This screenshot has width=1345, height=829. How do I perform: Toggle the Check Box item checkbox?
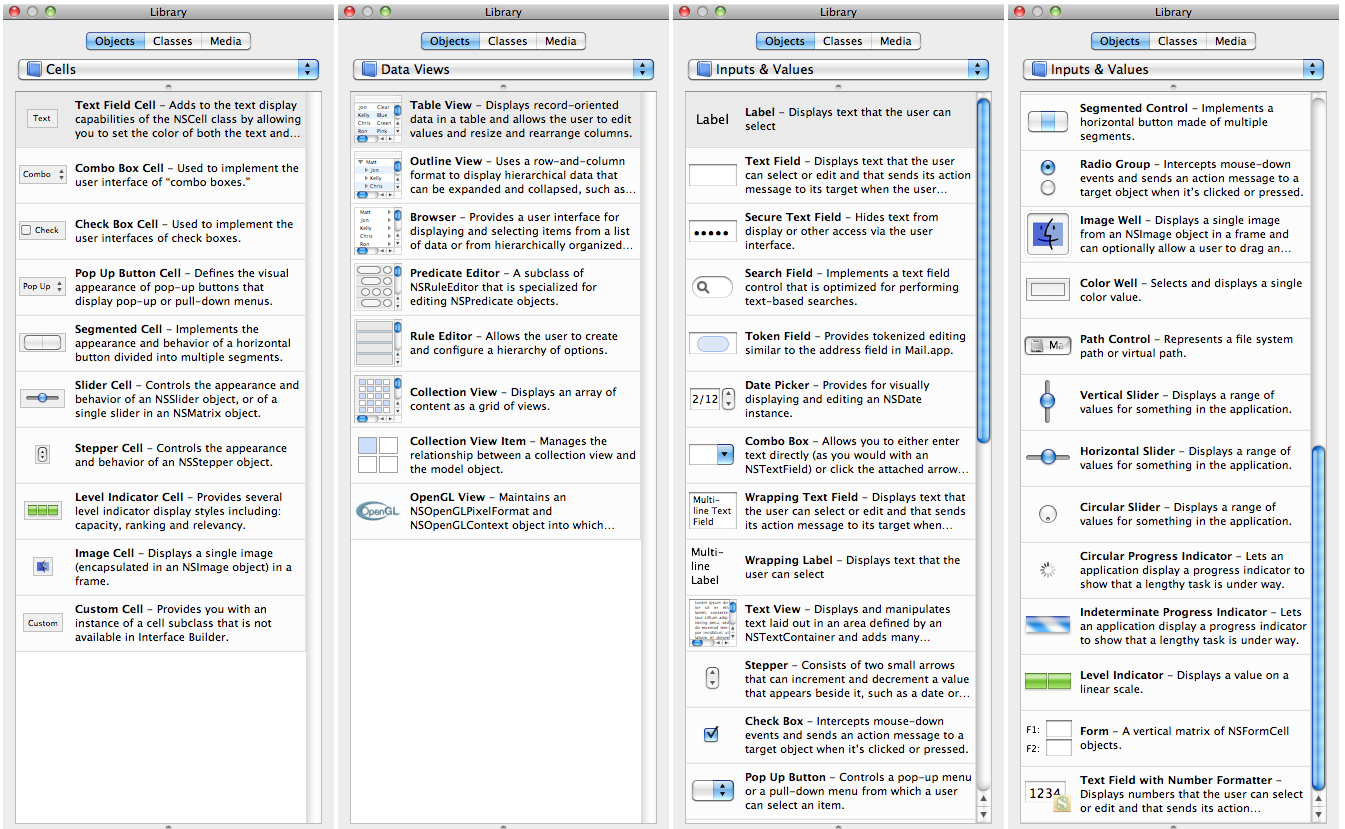coord(711,734)
